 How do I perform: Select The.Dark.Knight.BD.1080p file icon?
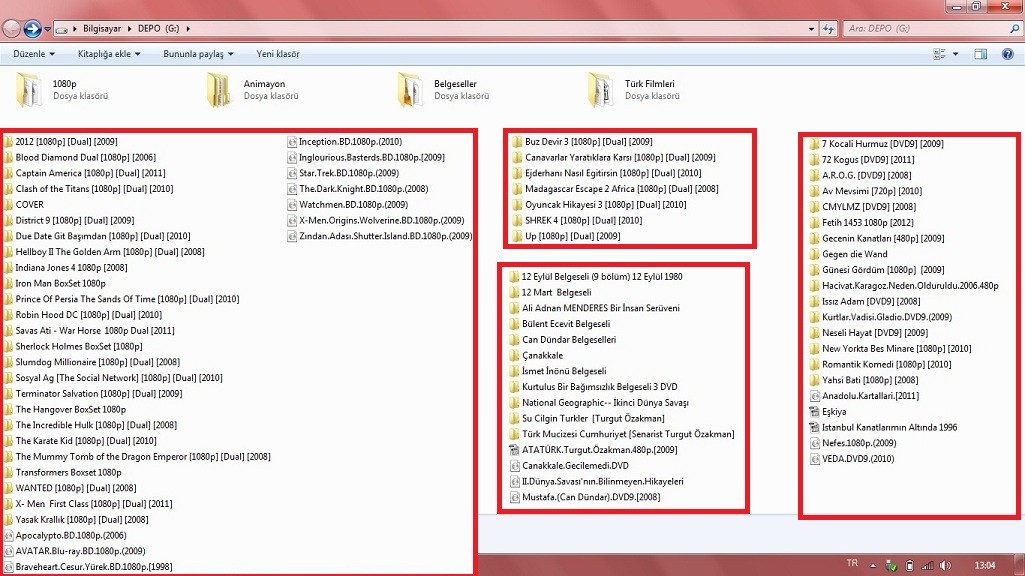point(292,189)
